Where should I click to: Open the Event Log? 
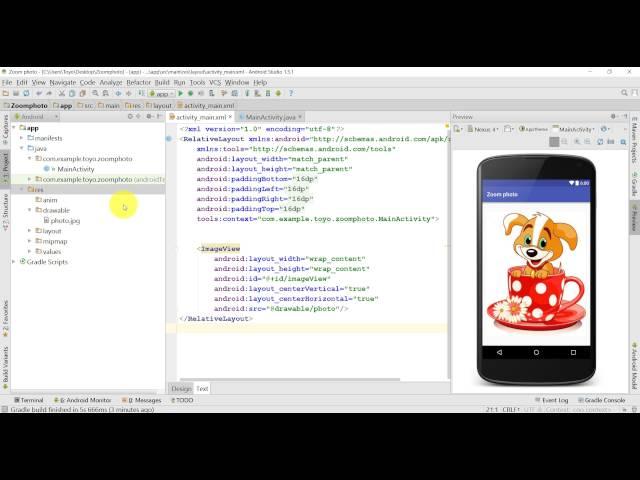551,400
